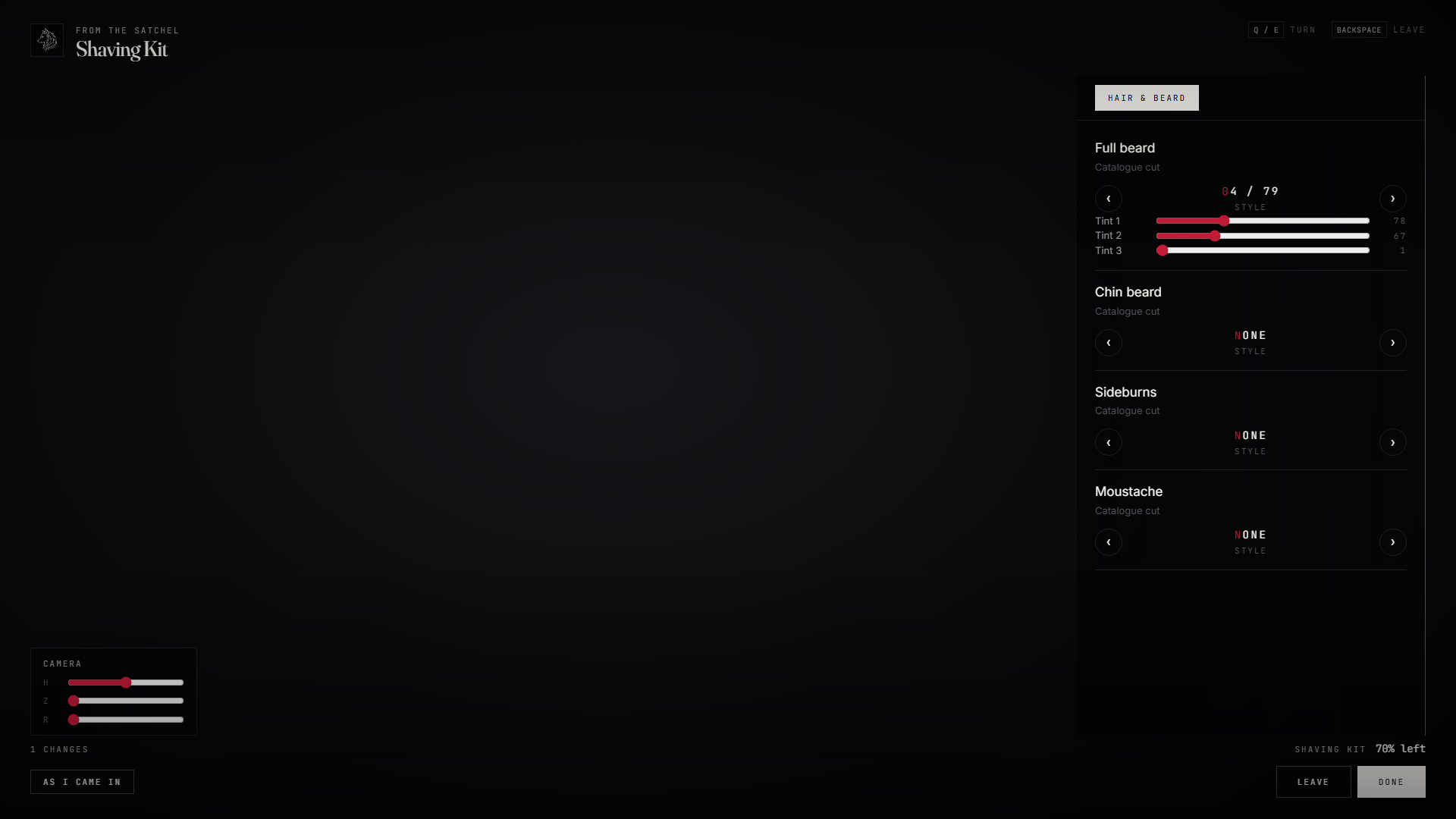The image size is (1456, 819).
Task: Confirm changes with the Done button
Action: pyautogui.click(x=1392, y=782)
